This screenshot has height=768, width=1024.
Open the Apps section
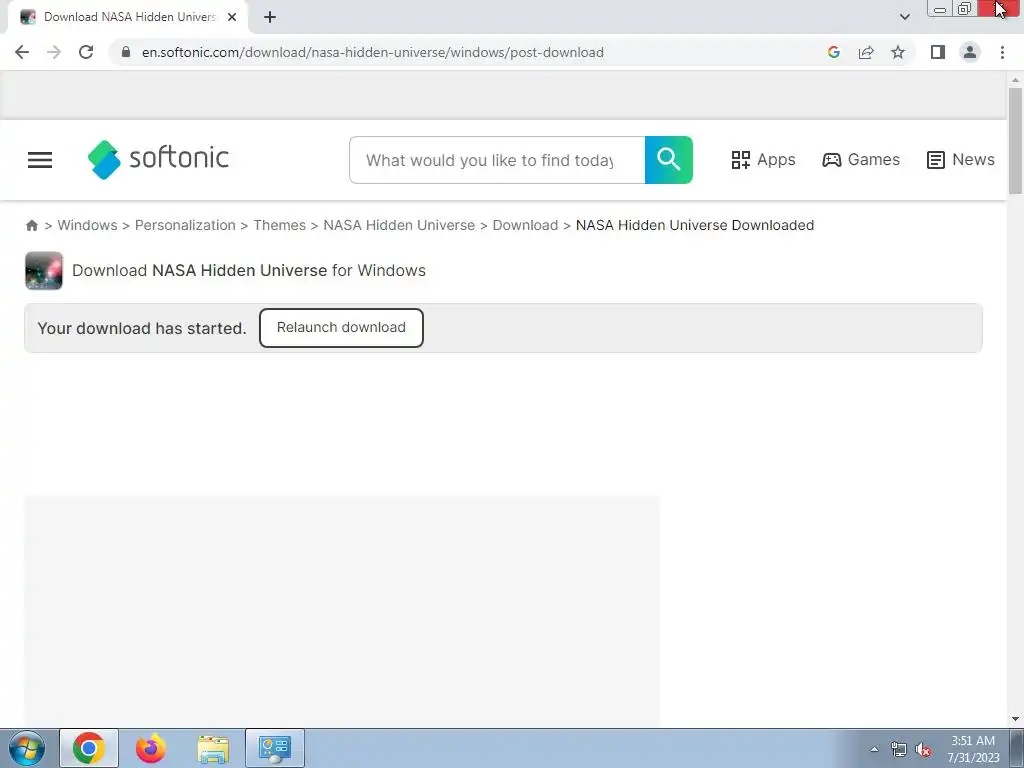pos(763,160)
